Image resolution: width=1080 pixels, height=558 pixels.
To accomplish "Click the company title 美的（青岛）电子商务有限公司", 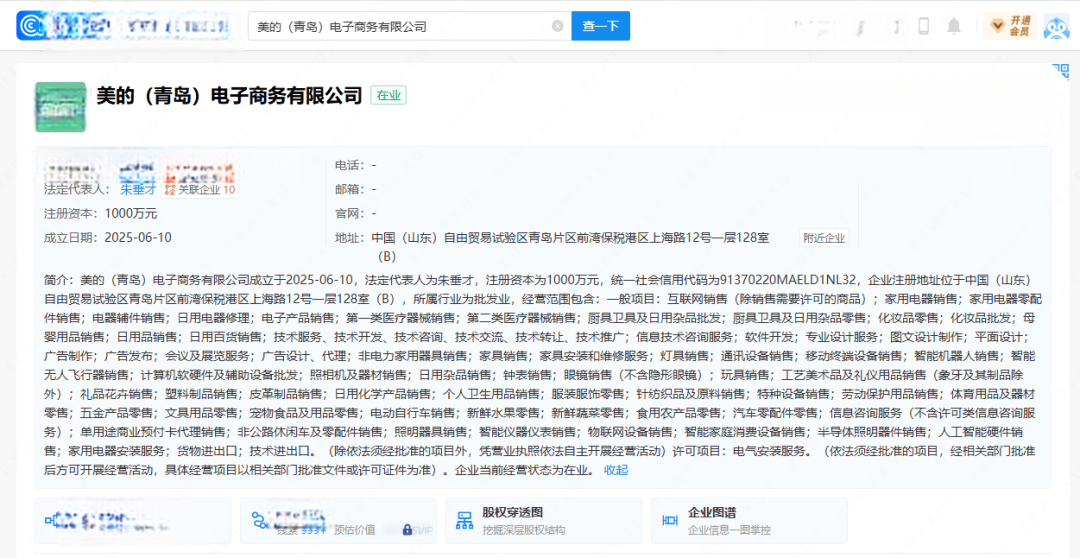I will pos(229,96).
